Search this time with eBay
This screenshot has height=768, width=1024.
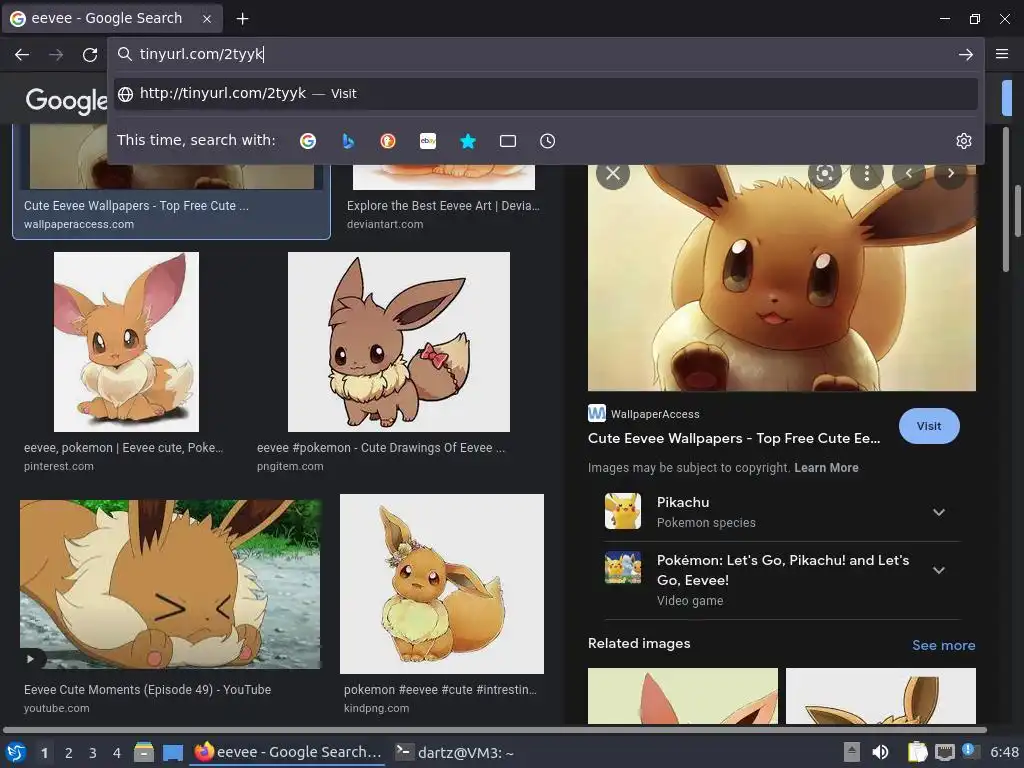point(428,141)
